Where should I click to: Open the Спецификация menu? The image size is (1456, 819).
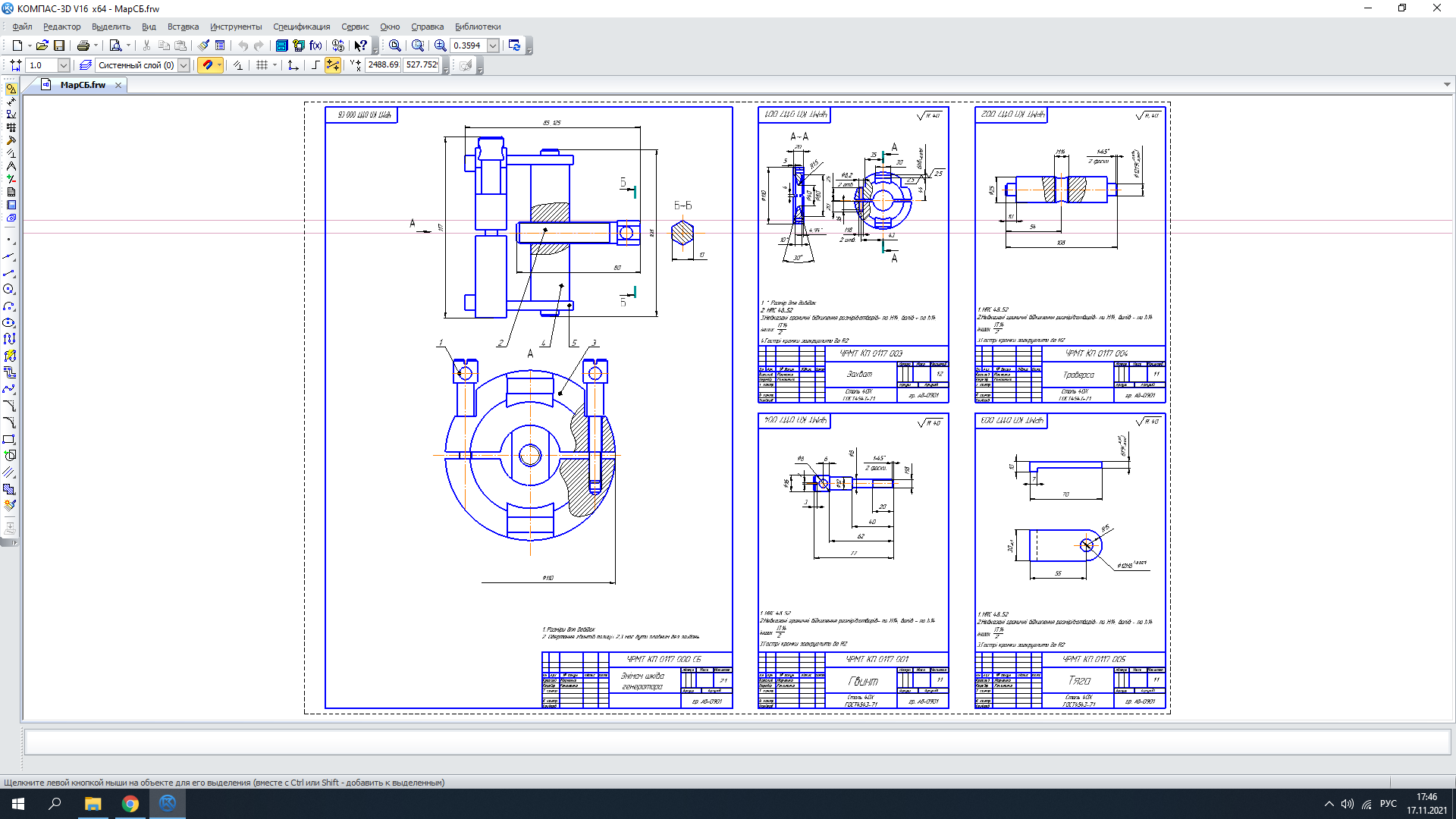pos(301,27)
